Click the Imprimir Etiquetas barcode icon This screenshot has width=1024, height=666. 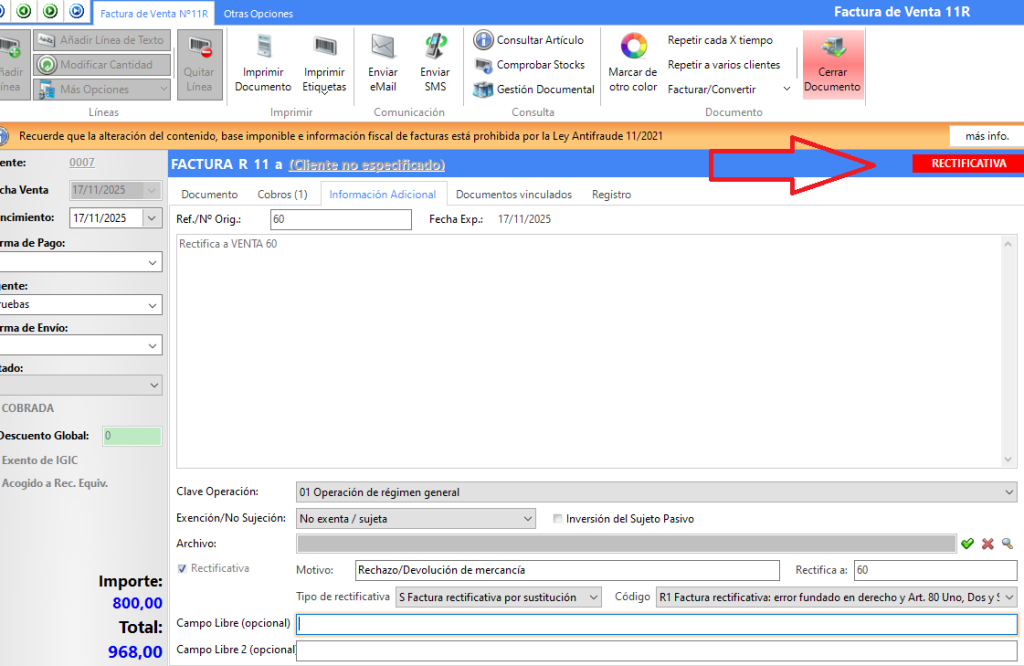click(324, 48)
